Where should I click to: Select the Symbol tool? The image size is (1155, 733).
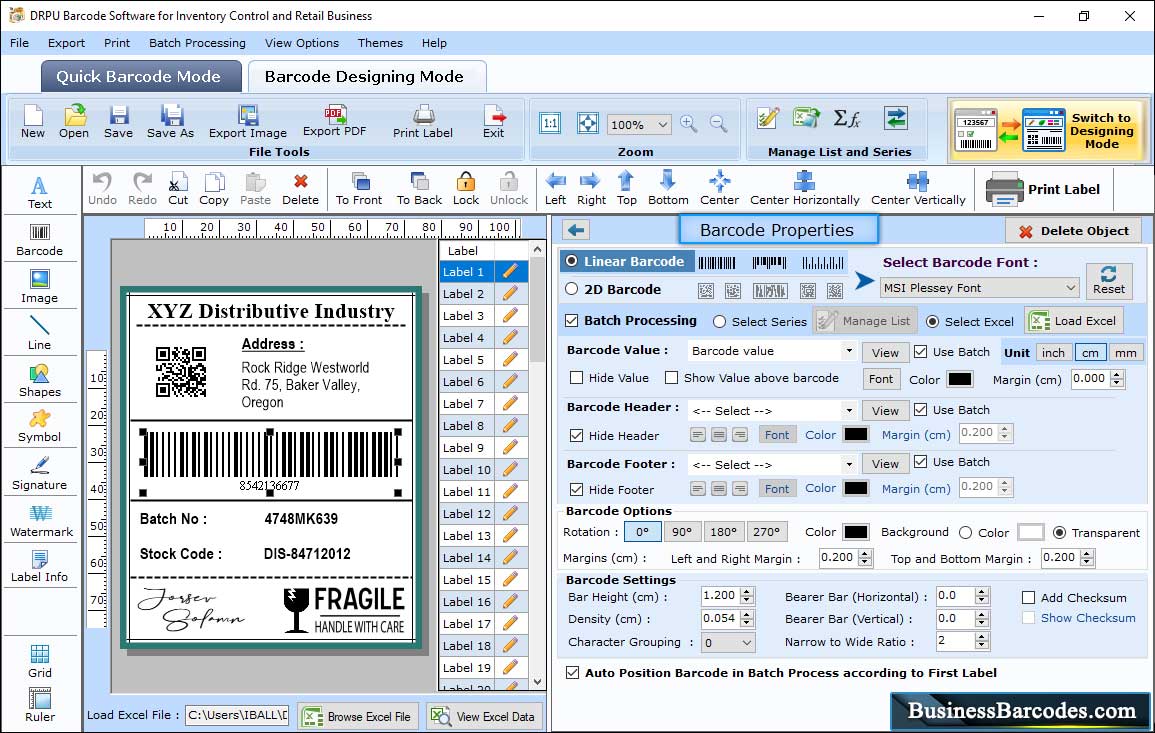[40, 427]
